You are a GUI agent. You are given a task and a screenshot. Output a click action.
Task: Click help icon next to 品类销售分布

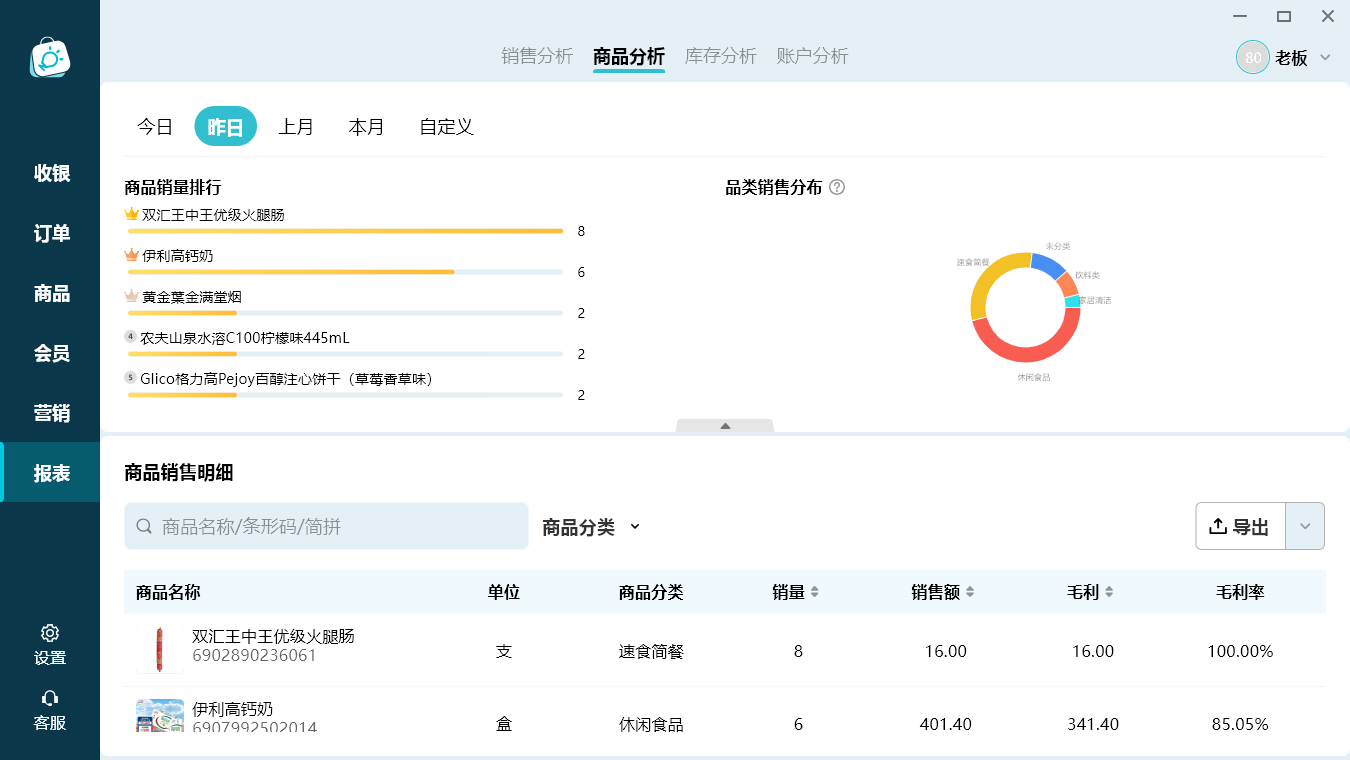tap(837, 187)
